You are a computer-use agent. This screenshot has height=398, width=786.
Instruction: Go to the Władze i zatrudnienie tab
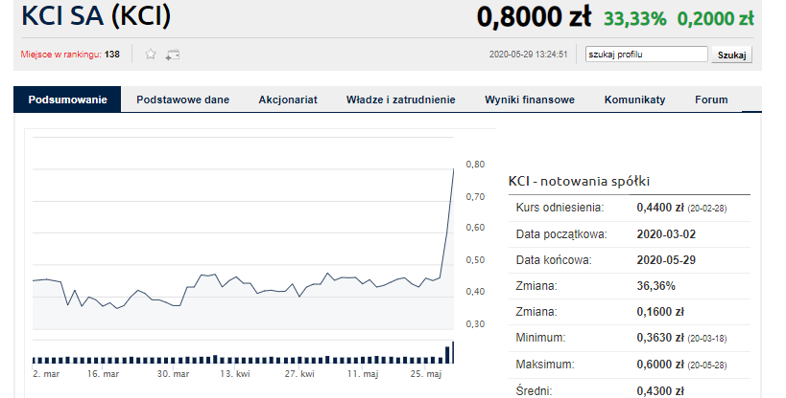pyautogui.click(x=401, y=99)
